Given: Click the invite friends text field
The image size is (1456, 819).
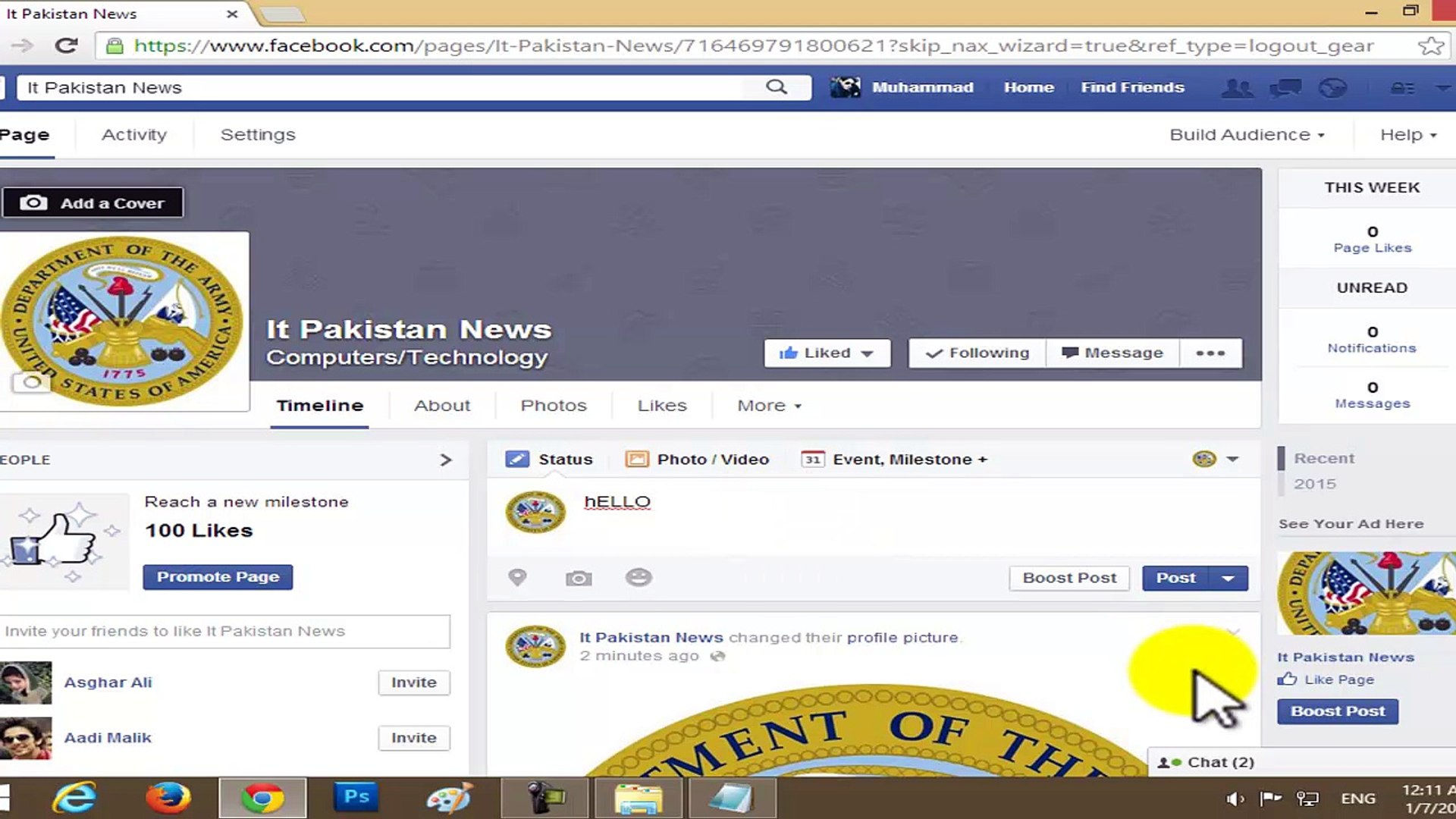Looking at the screenshot, I should pyautogui.click(x=224, y=631).
